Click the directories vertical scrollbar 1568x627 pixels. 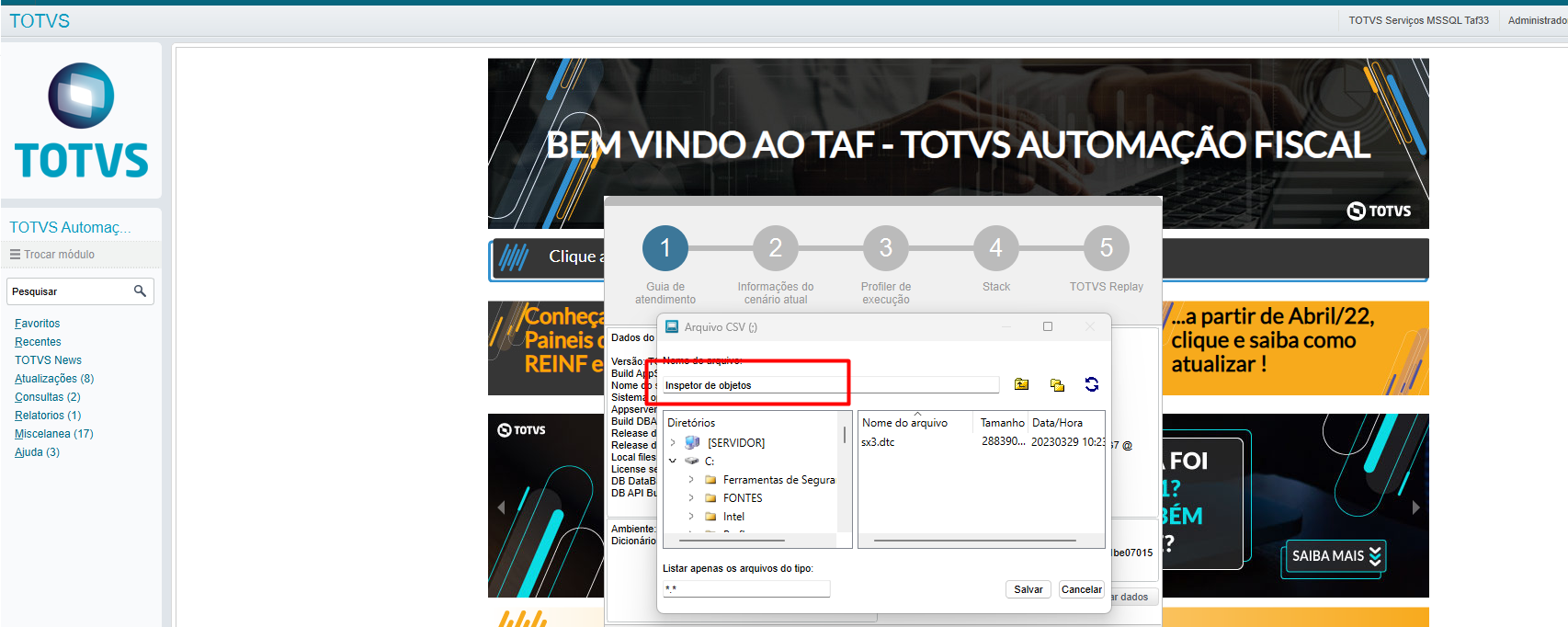844,435
